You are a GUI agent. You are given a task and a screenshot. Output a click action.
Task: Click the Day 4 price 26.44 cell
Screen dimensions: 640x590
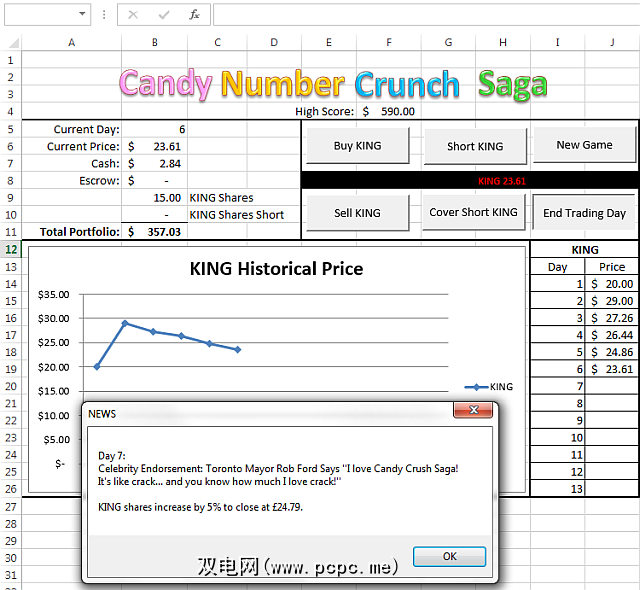point(612,335)
